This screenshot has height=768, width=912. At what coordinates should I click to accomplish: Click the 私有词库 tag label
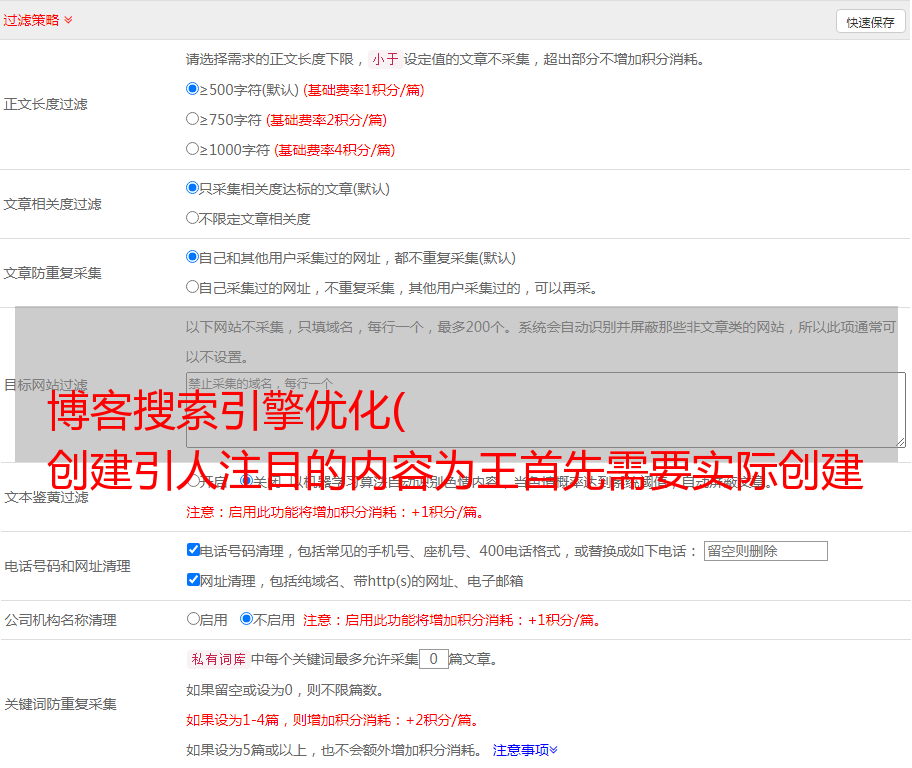[217, 659]
